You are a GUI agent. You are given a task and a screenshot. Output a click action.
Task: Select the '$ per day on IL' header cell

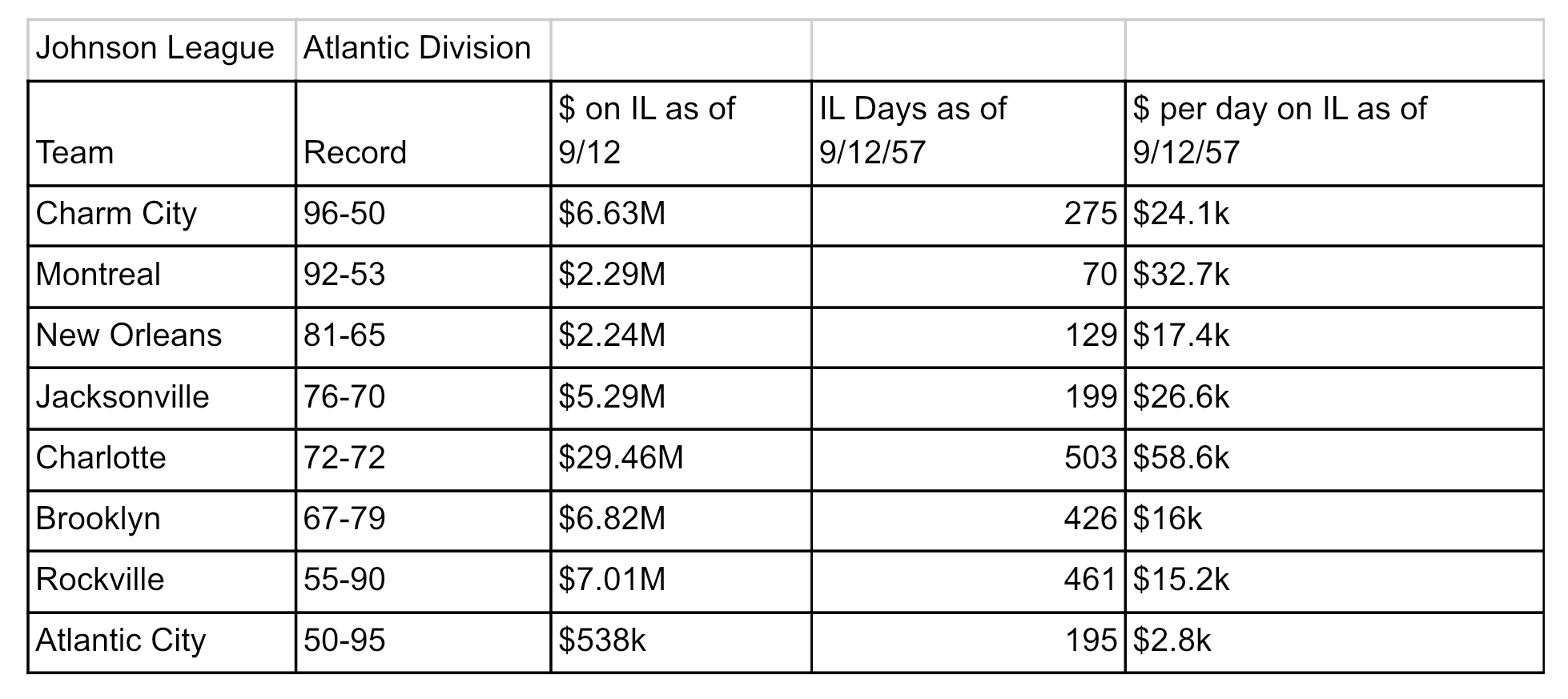(1335, 134)
